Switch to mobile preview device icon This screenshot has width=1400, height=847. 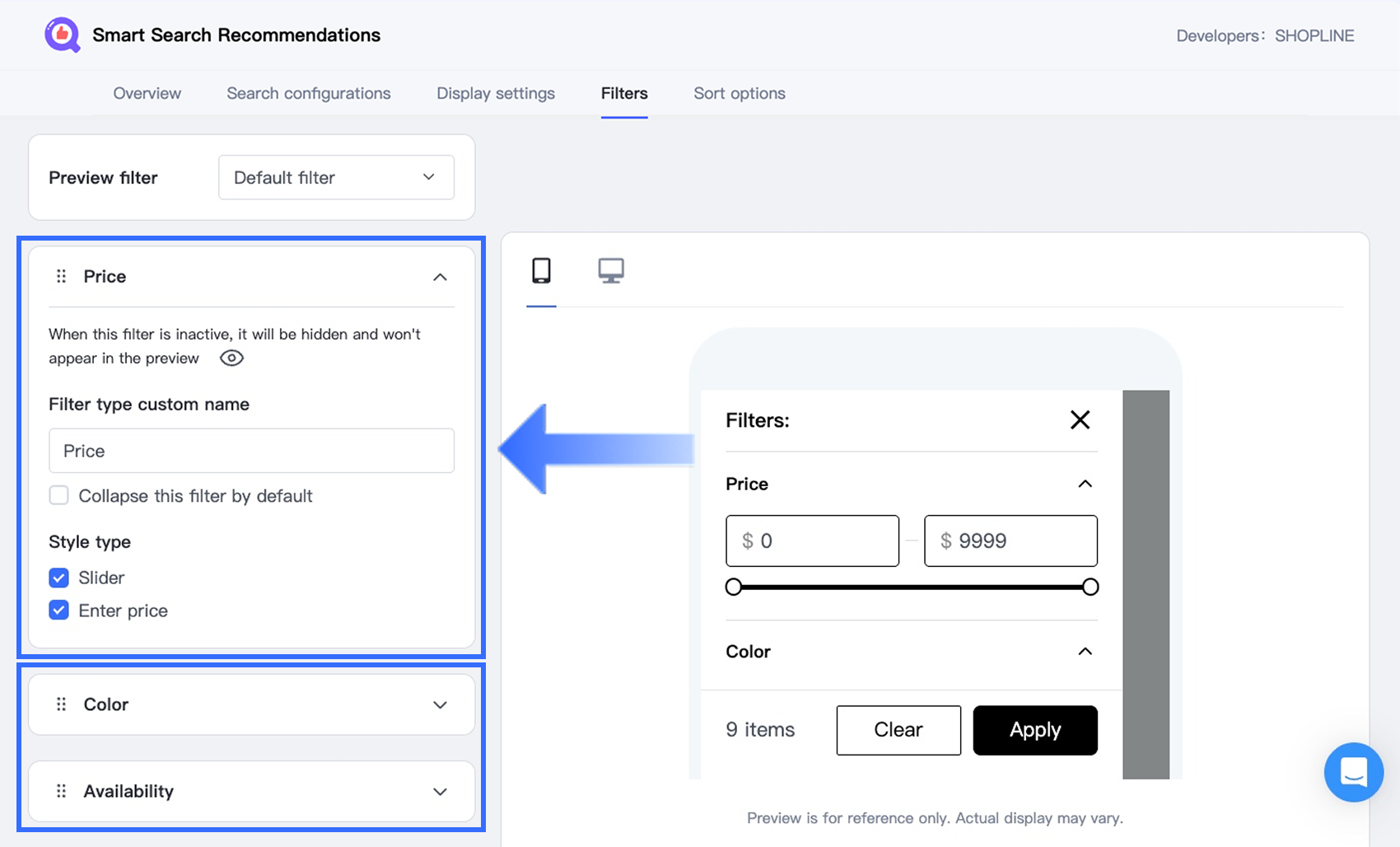tap(541, 271)
